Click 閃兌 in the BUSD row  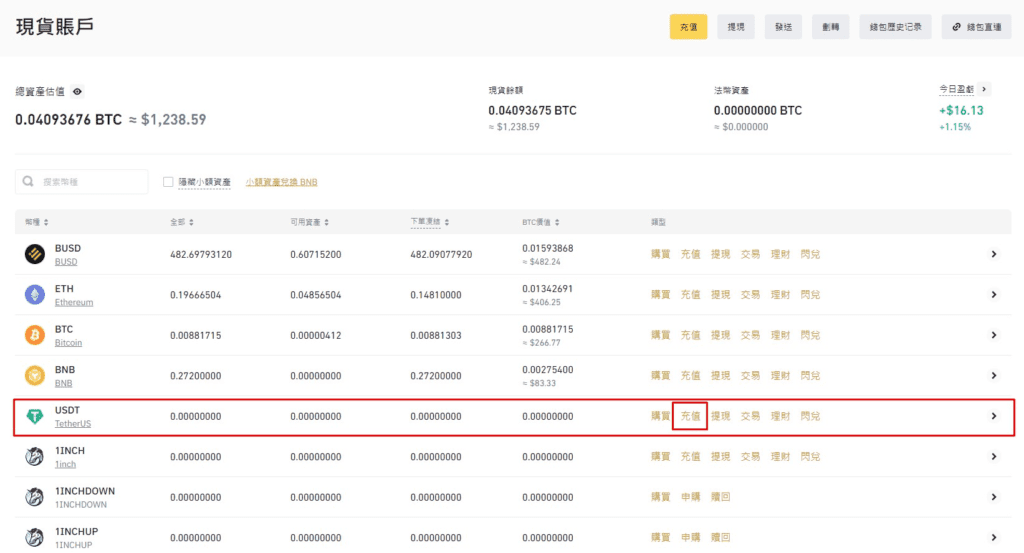pos(810,254)
